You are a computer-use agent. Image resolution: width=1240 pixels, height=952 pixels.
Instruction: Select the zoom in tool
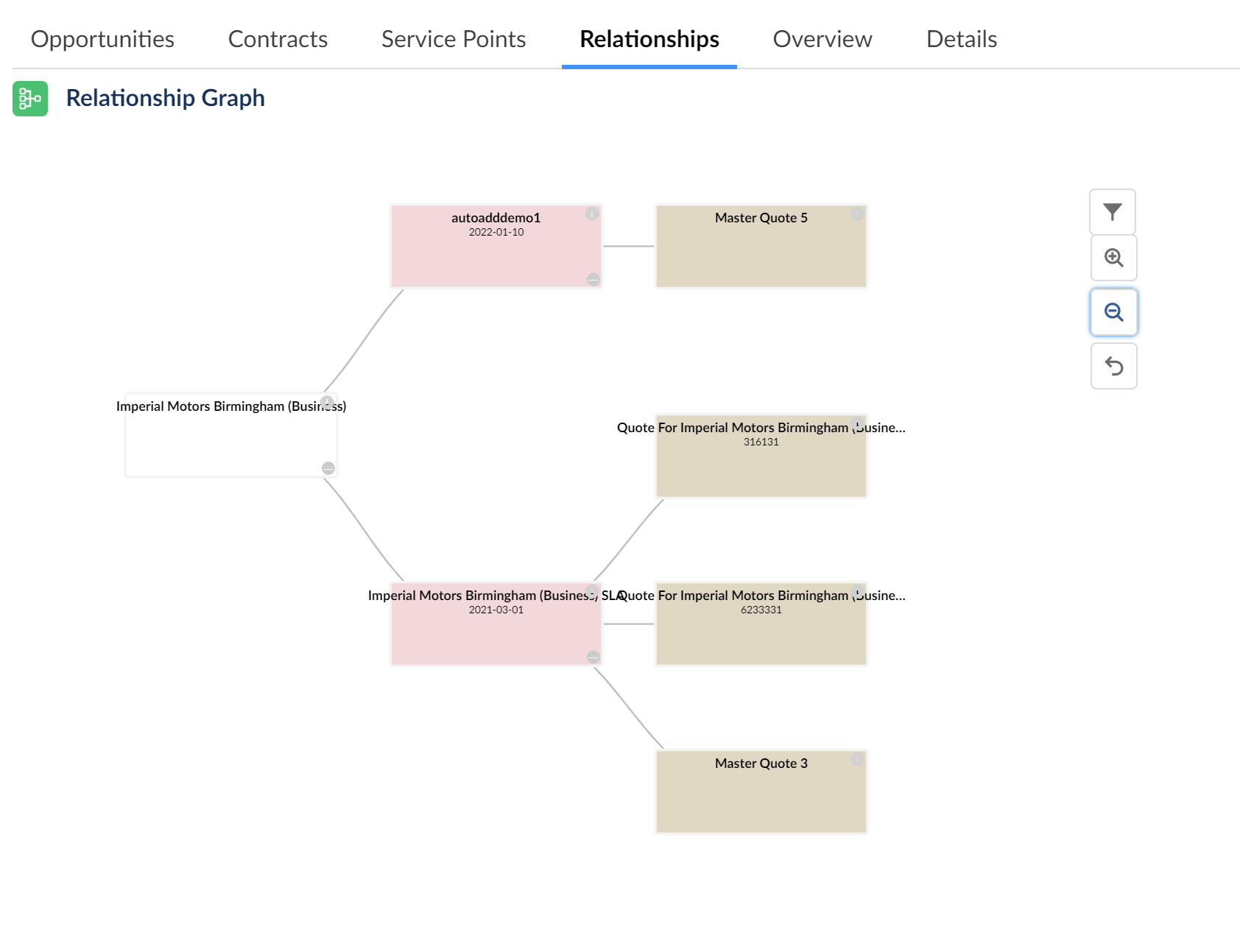[x=1113, y=258]
